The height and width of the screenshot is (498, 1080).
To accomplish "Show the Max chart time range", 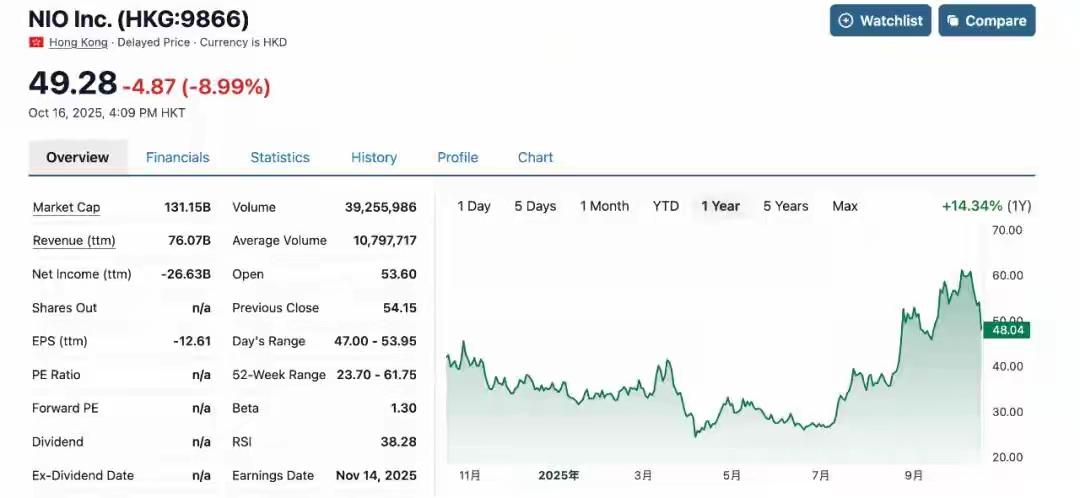I will [x=844, y=206].
